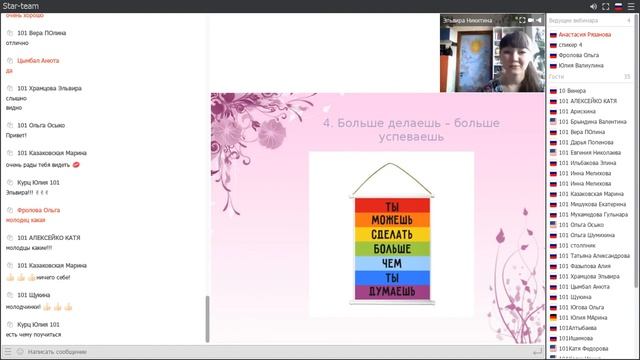Click the rainbow banner slide image
Screen dimensions: 640x360
(391, 234)
